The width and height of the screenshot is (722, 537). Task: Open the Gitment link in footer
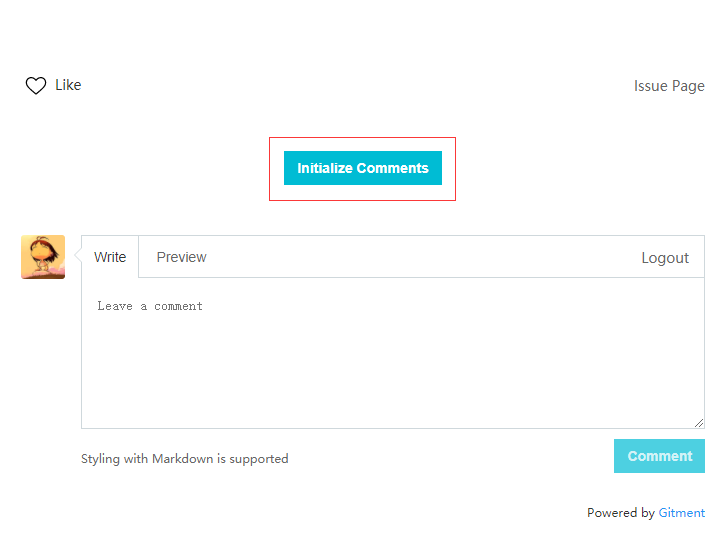click(x=681, y=513)
